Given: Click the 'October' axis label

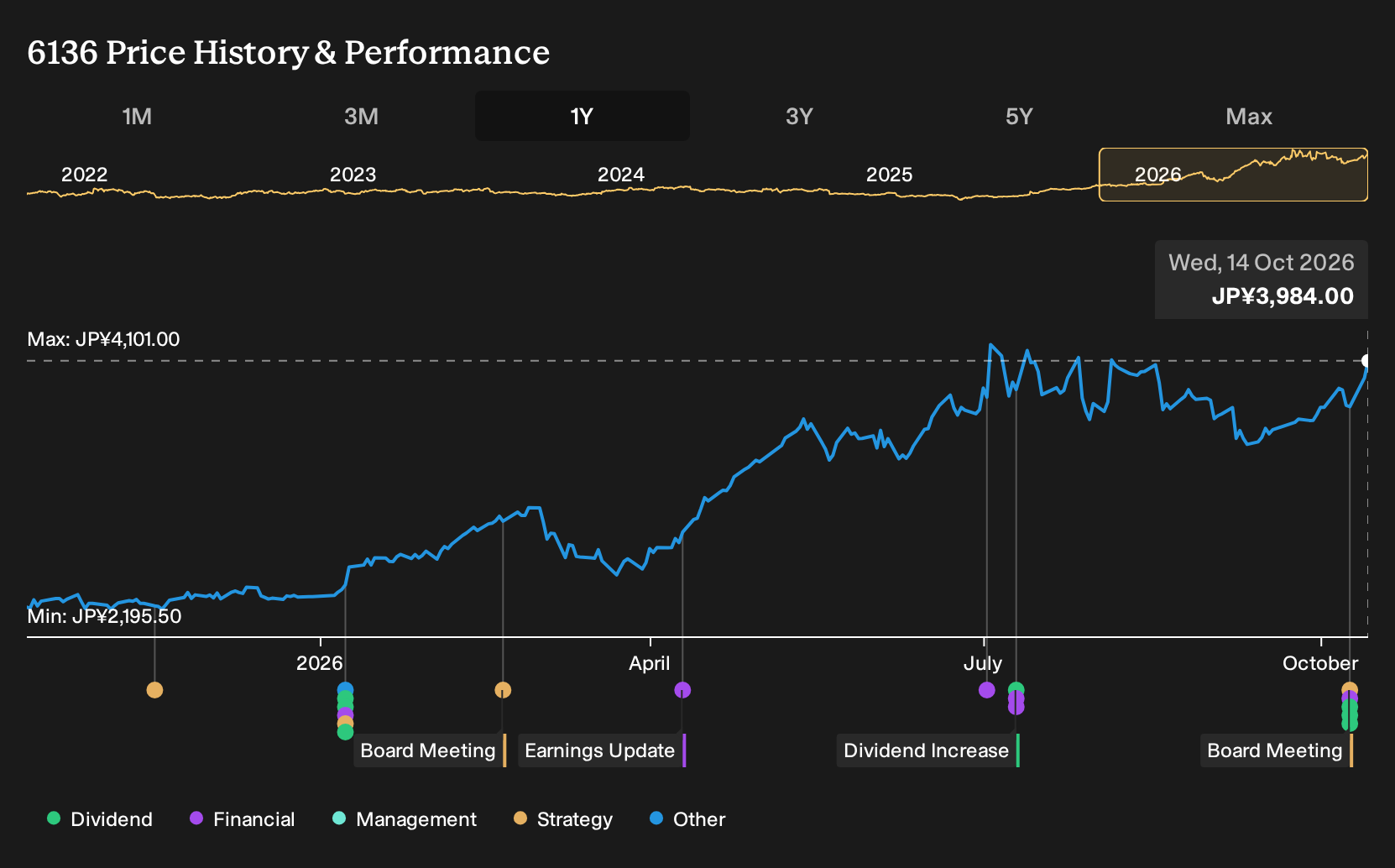Looking at the screenshot, I should click(1320, 663).
